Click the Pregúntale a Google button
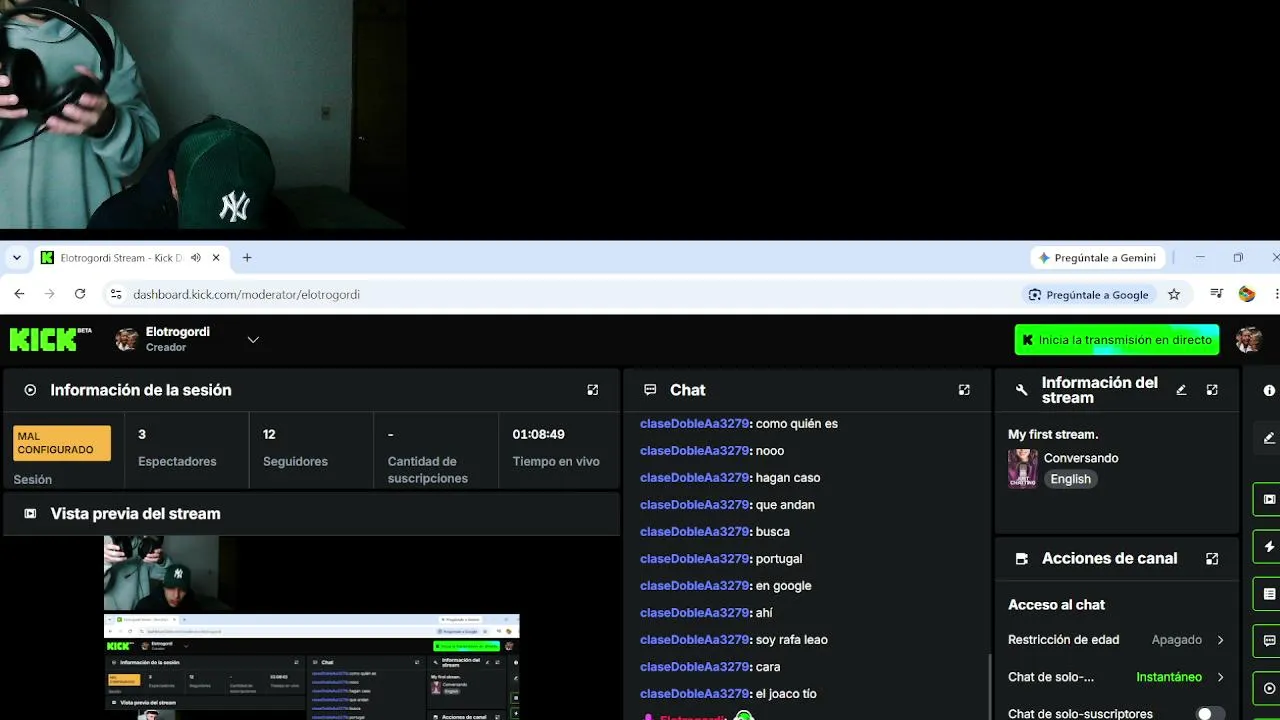Image resolution: width=1280 pixels, height=720 pixels. (x=1088, y=294)
